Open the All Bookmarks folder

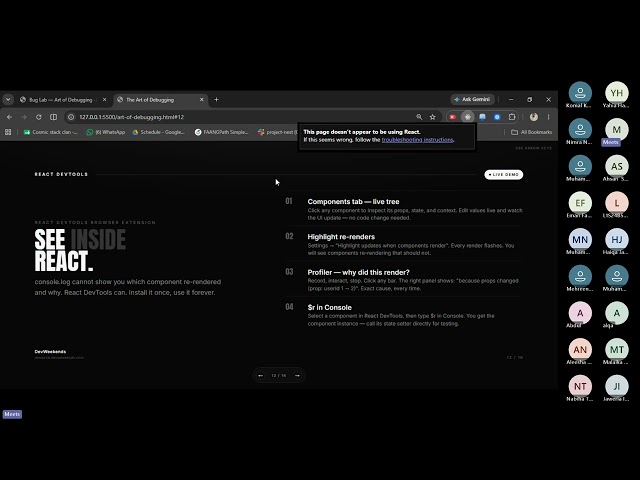[x=532, y=132]
